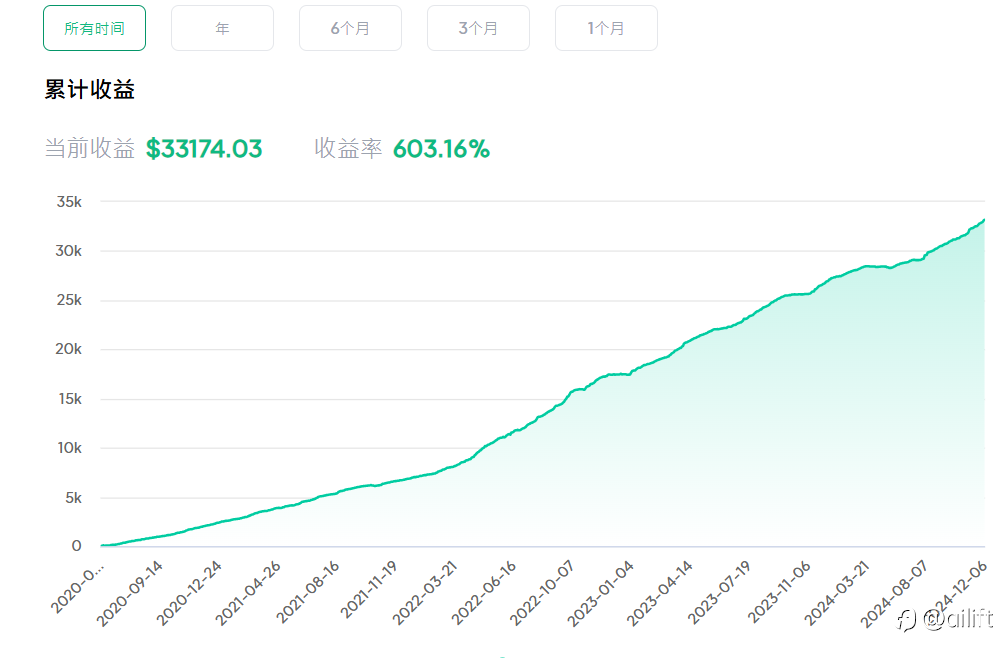Switch to the 年 range tab
The image size is (1004, 658).
tap(222, 28)
